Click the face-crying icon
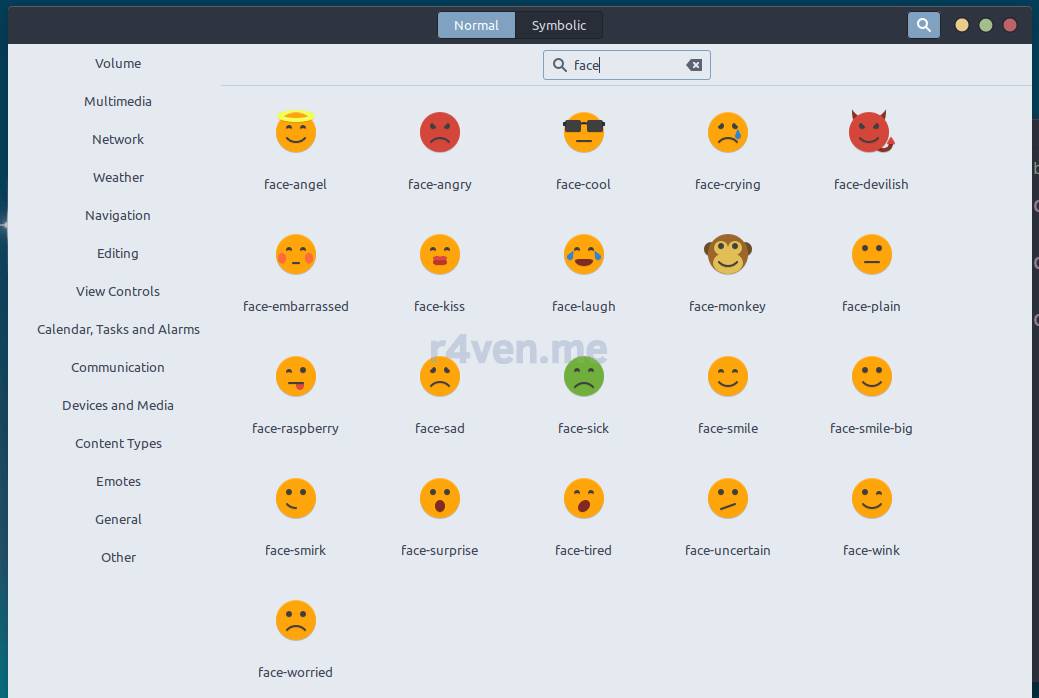 tap(727, 132)
